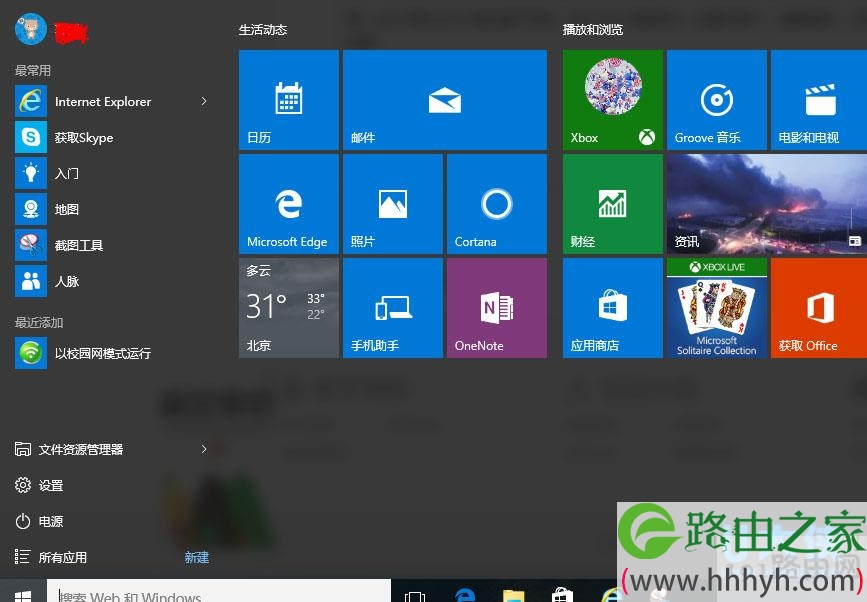Open Task View on the taskbar

(415, 595)
